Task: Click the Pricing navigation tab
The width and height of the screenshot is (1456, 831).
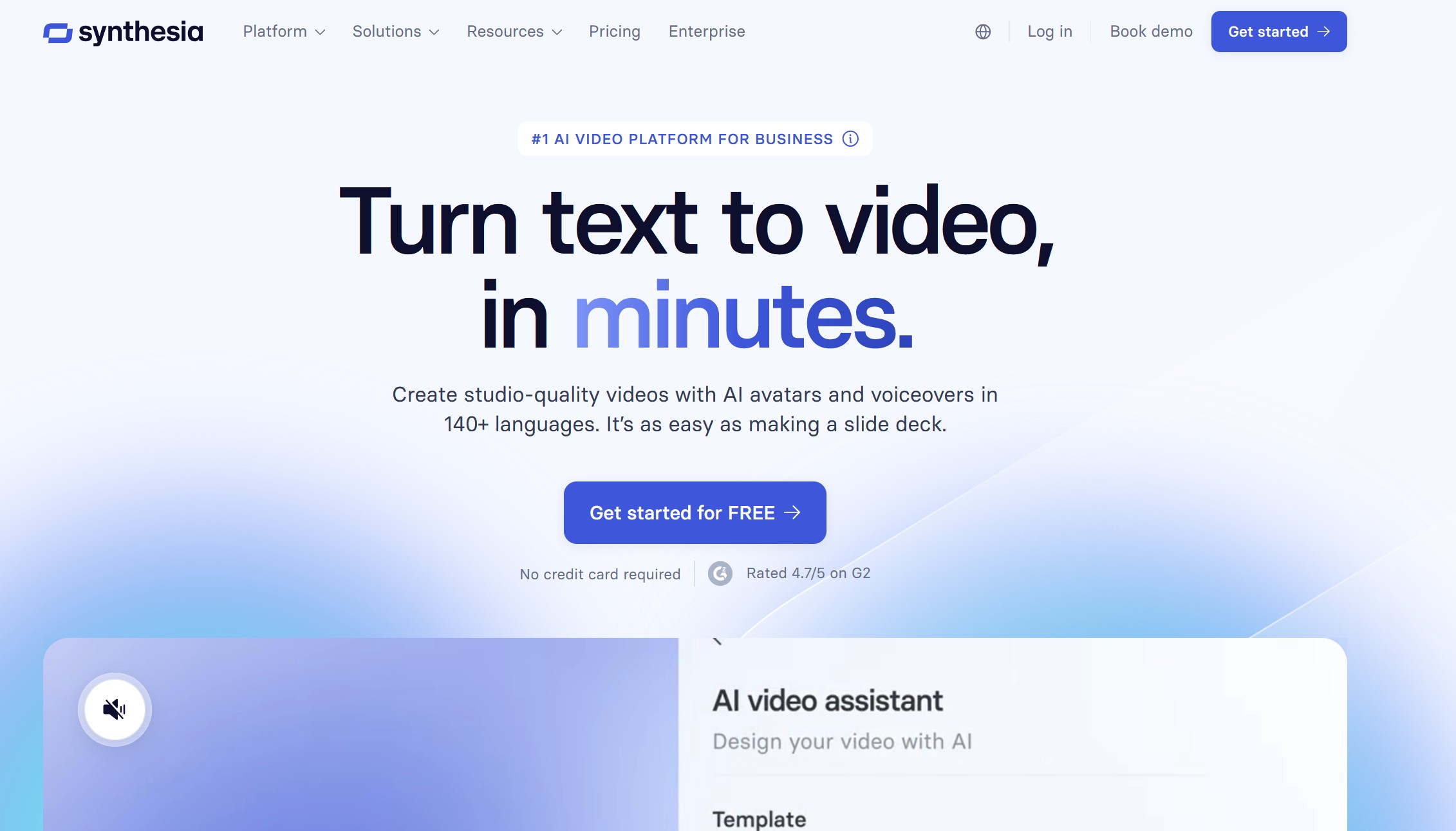Action: point(614,31)
